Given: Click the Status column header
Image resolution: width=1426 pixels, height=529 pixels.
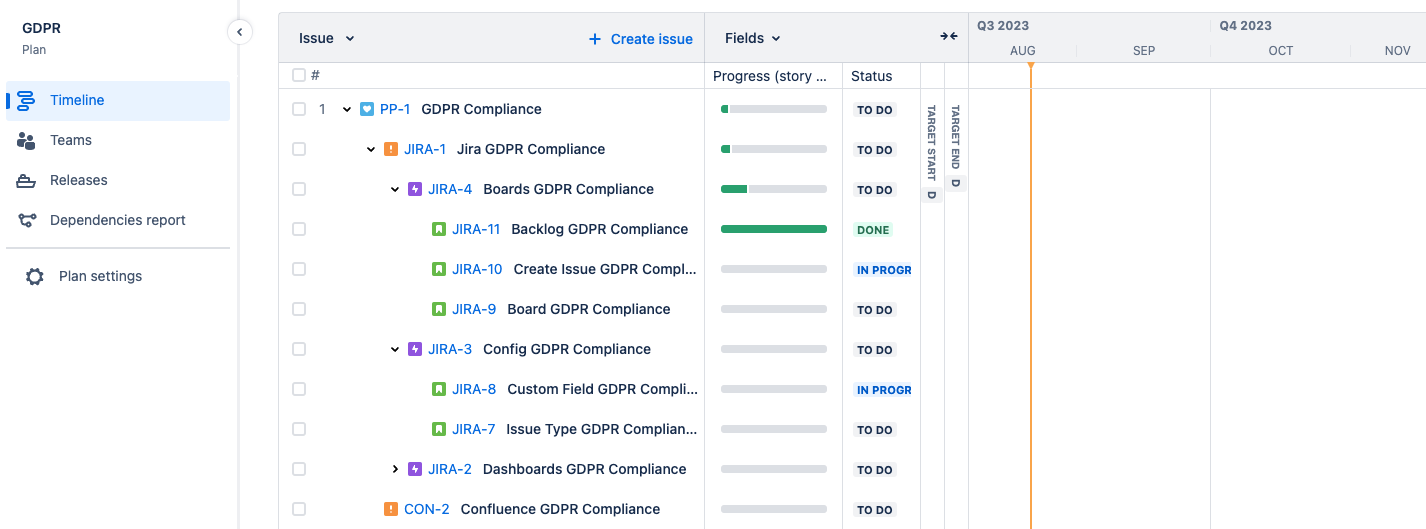Looking at the screenshot, I should [871, 76].
